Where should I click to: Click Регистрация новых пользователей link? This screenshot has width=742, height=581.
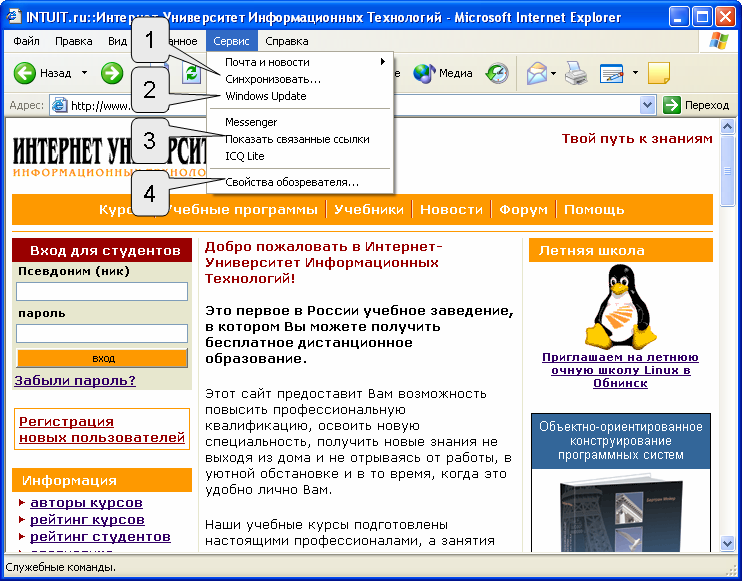(x=102, y=429)
